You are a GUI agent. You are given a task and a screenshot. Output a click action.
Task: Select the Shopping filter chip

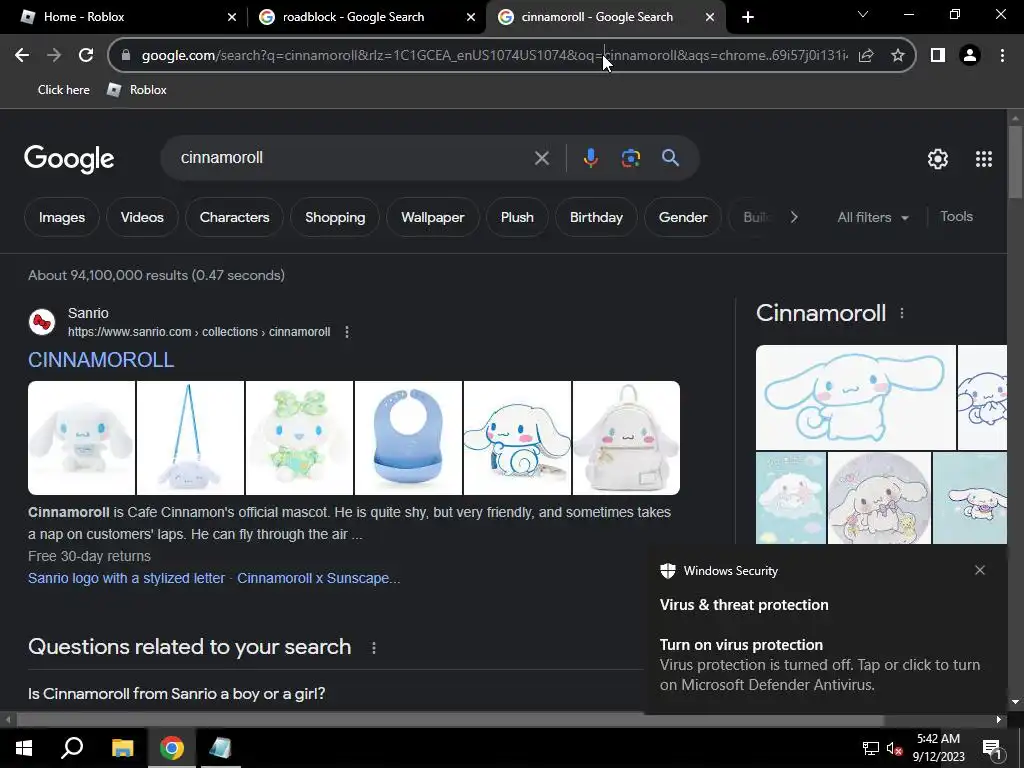click(335, 217)
